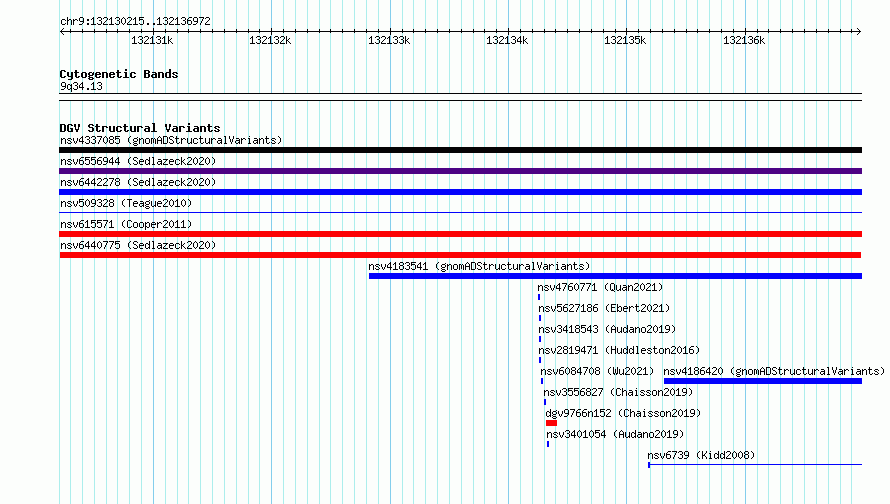Open the nsv6442278 Sedlazeck2020 label

pyautogui.click(x=138, y=182)
